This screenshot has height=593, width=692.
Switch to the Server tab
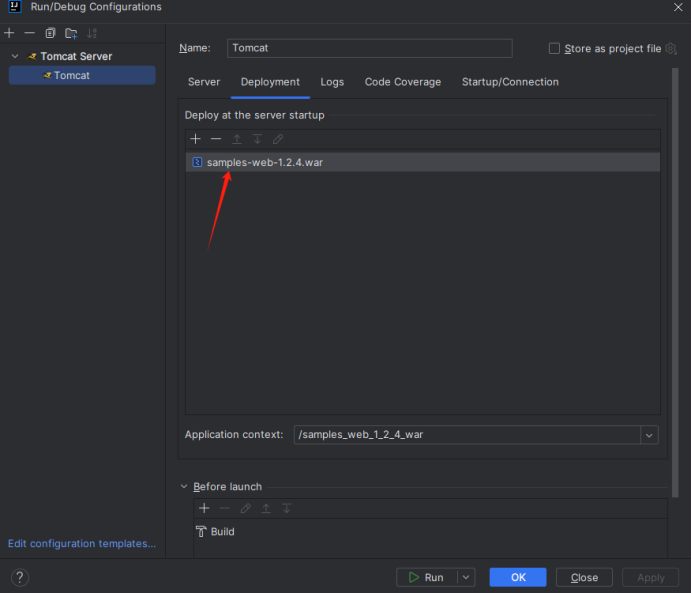pyautogui.click(x=204, y=82)
